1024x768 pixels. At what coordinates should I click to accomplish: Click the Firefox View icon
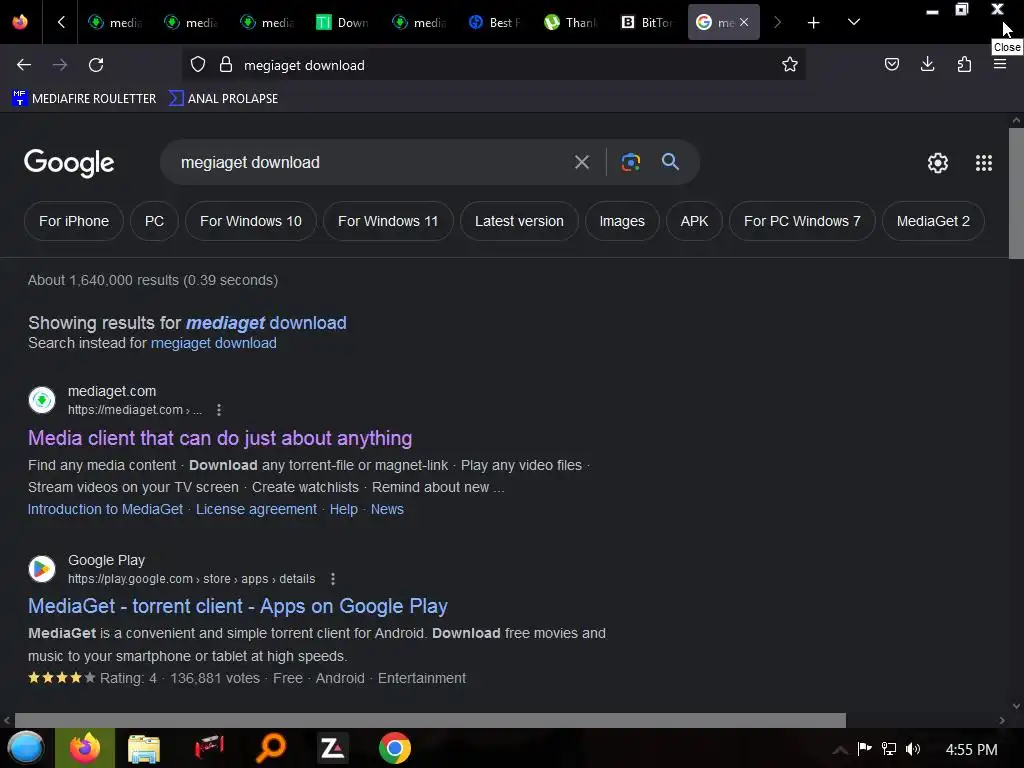pyautogui.click(x=20, y=22)
